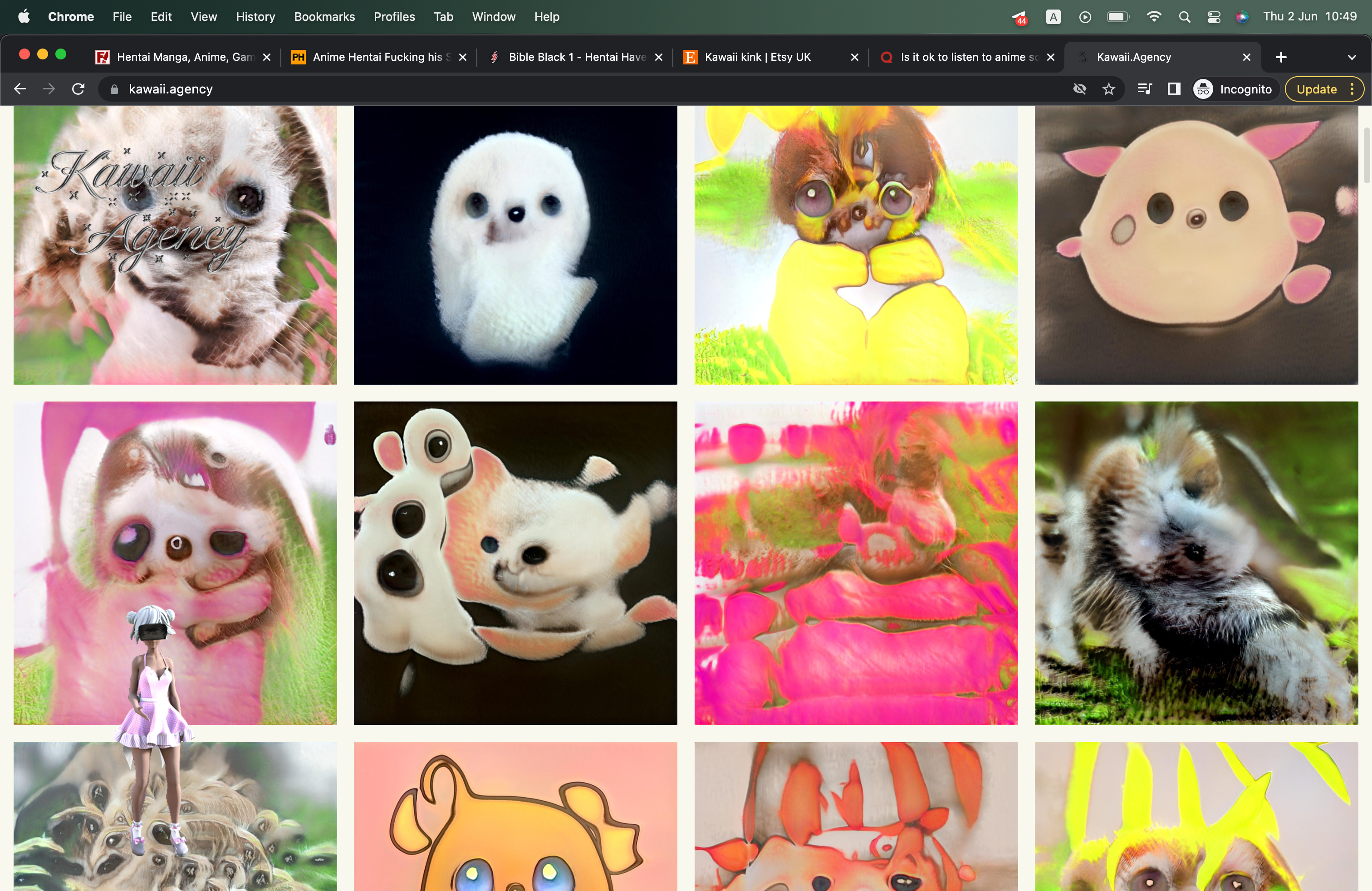Open the Tab menu
Image resolution: width=1372 pixels, height=891 pixels.
pos(443,17)
